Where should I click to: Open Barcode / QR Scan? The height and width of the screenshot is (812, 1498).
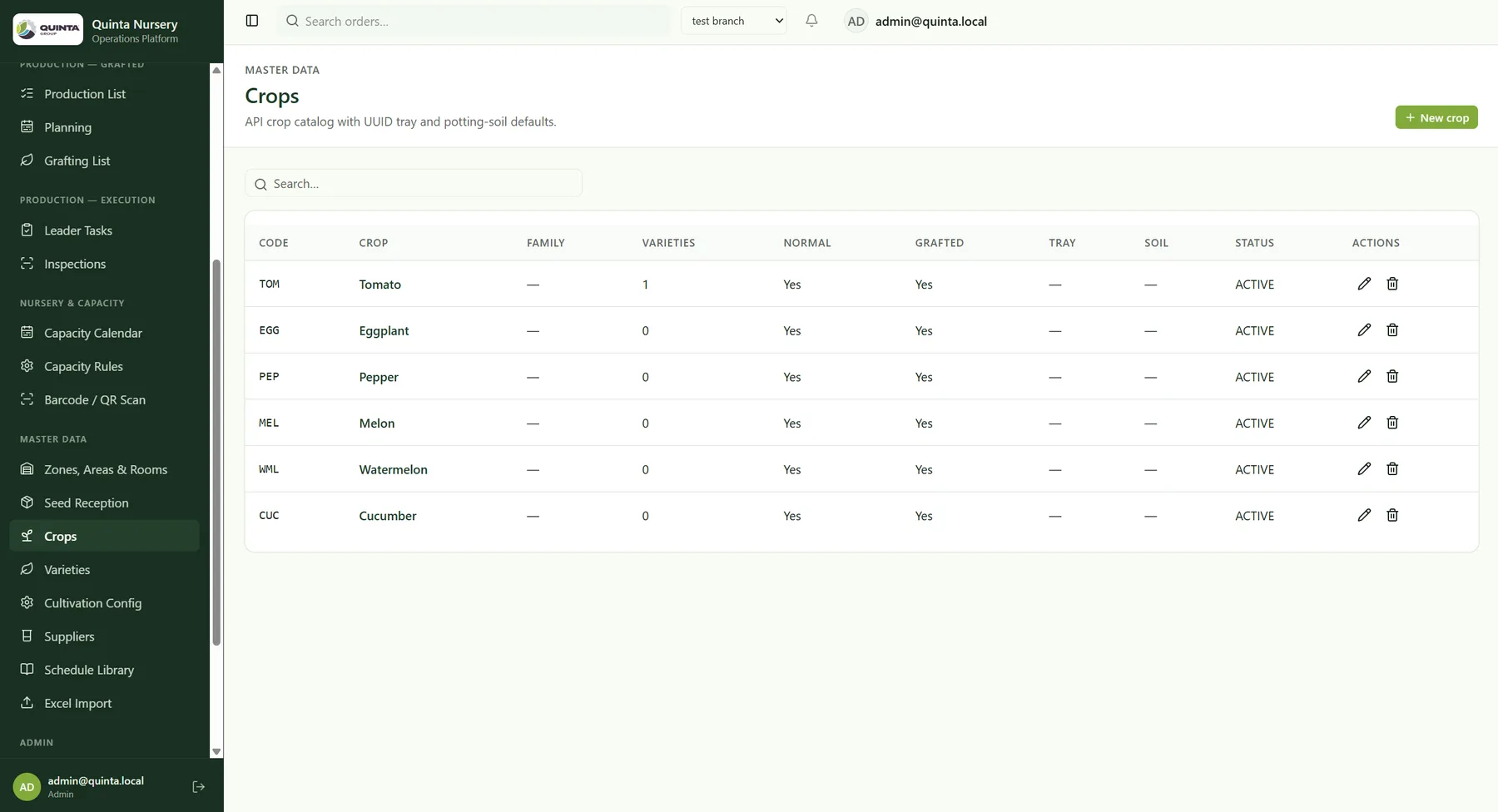104,399
